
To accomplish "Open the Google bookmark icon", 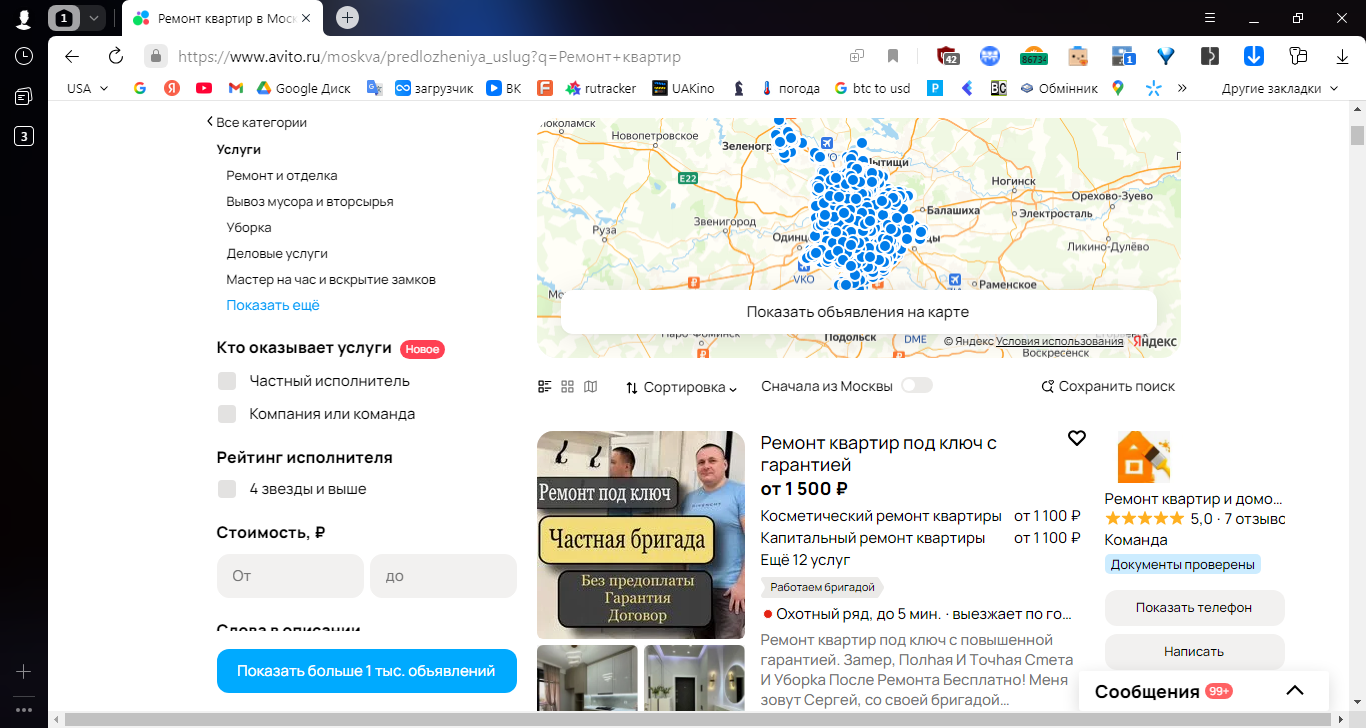I will click(140, 88).
